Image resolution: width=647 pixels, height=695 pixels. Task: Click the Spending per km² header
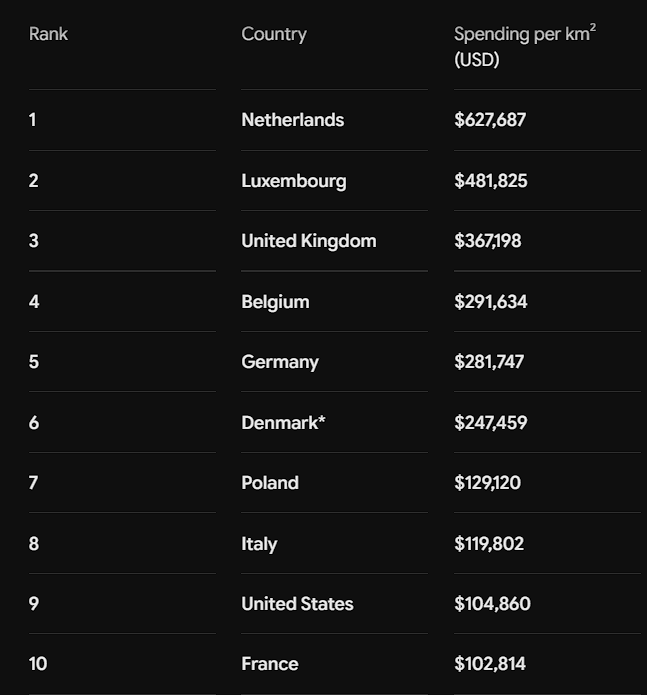[x=525, y=46]
